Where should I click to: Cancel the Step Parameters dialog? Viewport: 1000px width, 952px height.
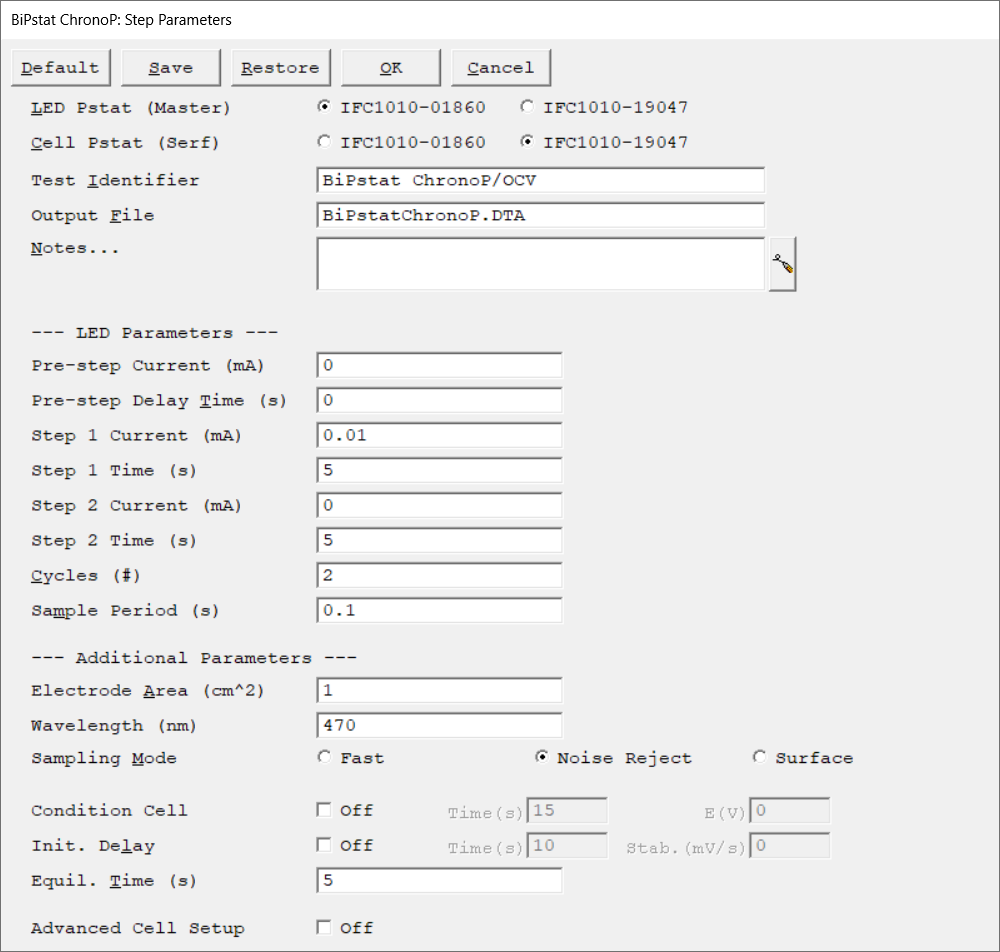pyautogui.click(x=500, y=68)
